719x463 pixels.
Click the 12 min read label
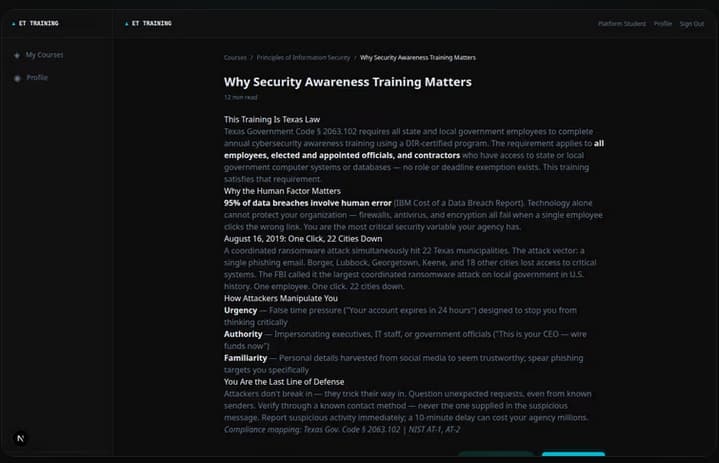pos(241,97)
